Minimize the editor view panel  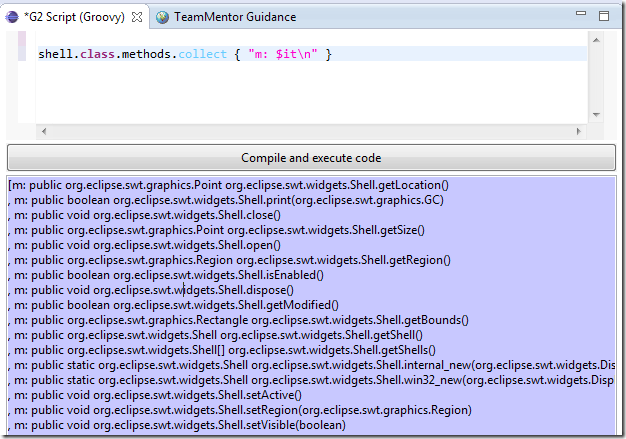click(x=581, y=16)
